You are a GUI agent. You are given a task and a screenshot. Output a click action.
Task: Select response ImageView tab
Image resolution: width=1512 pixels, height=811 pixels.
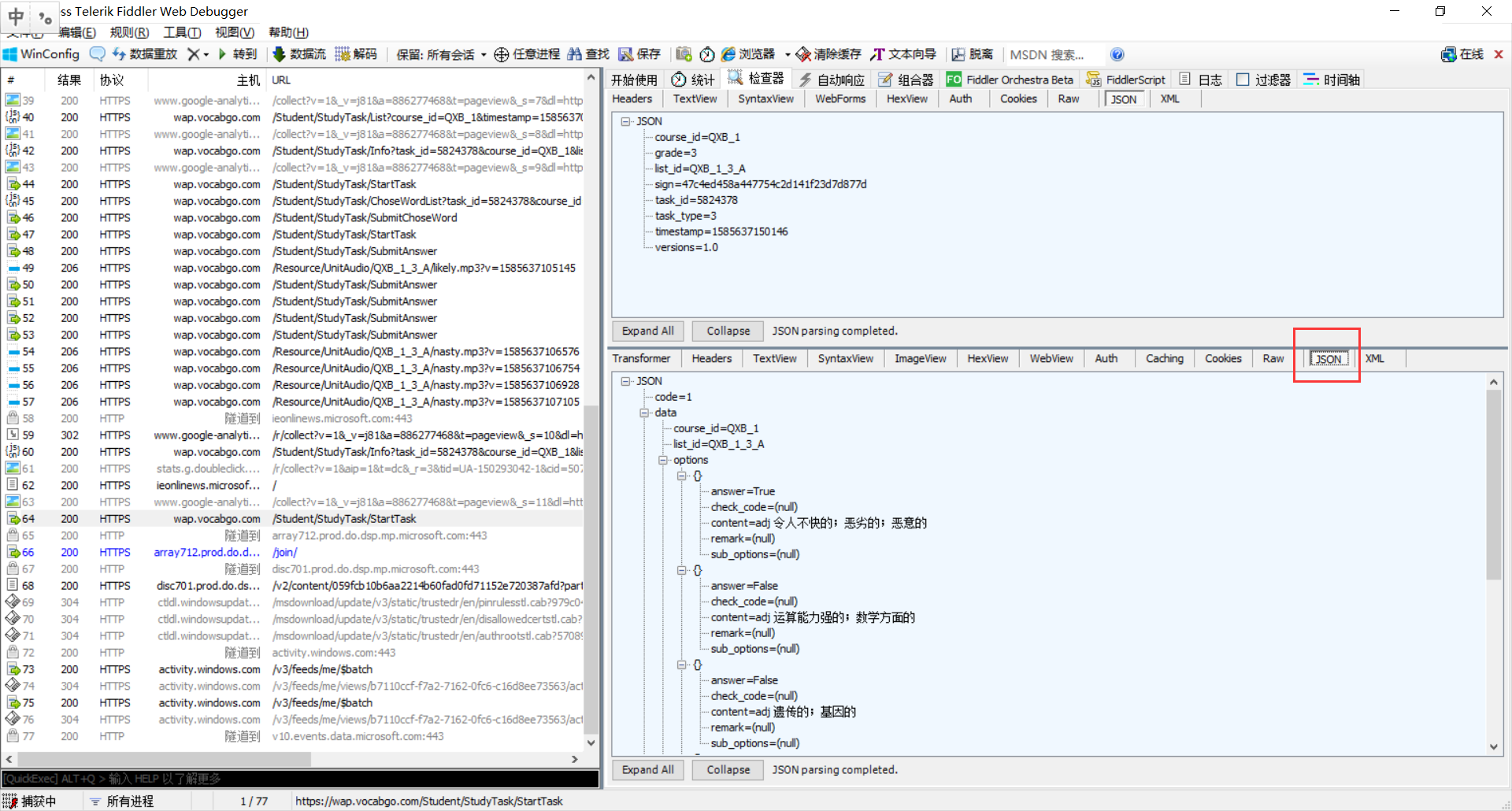click(x=921, y=358)
